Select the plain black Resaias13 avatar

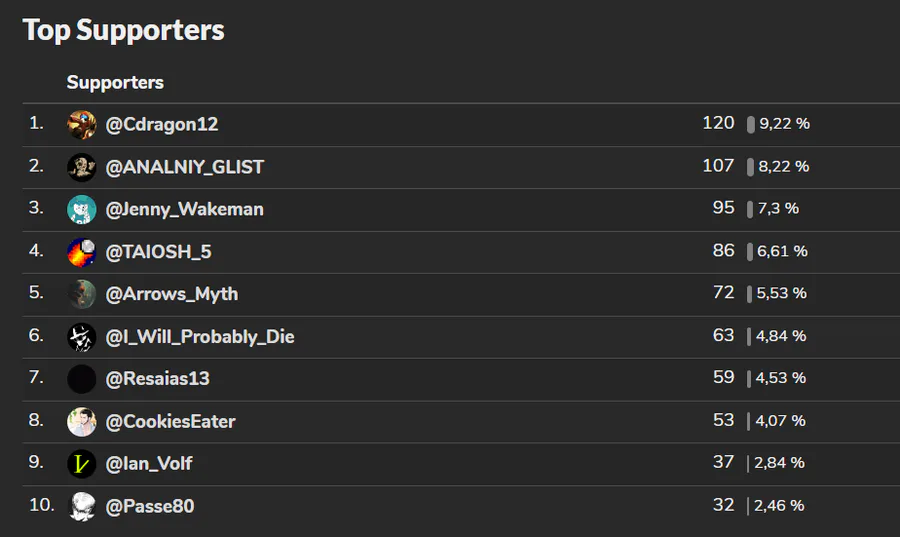click(82, 379)
